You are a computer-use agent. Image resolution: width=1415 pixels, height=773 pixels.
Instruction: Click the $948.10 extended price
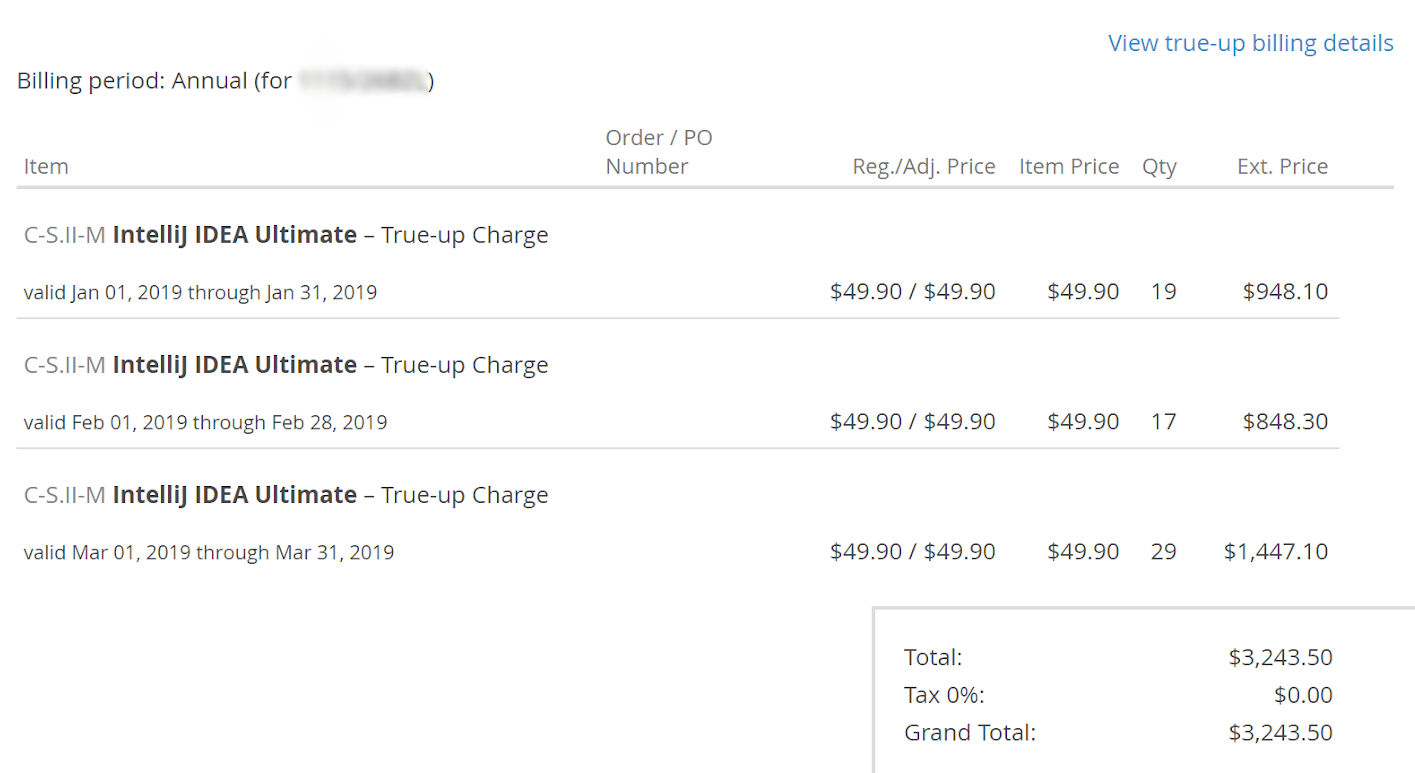(x=1285, y=292)
